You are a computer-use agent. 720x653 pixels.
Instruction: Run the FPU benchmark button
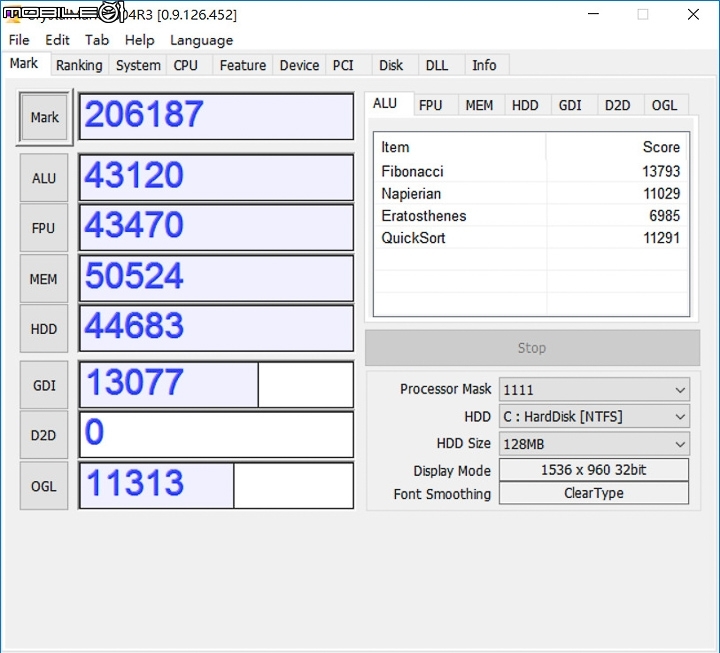[x=44, y=228]
